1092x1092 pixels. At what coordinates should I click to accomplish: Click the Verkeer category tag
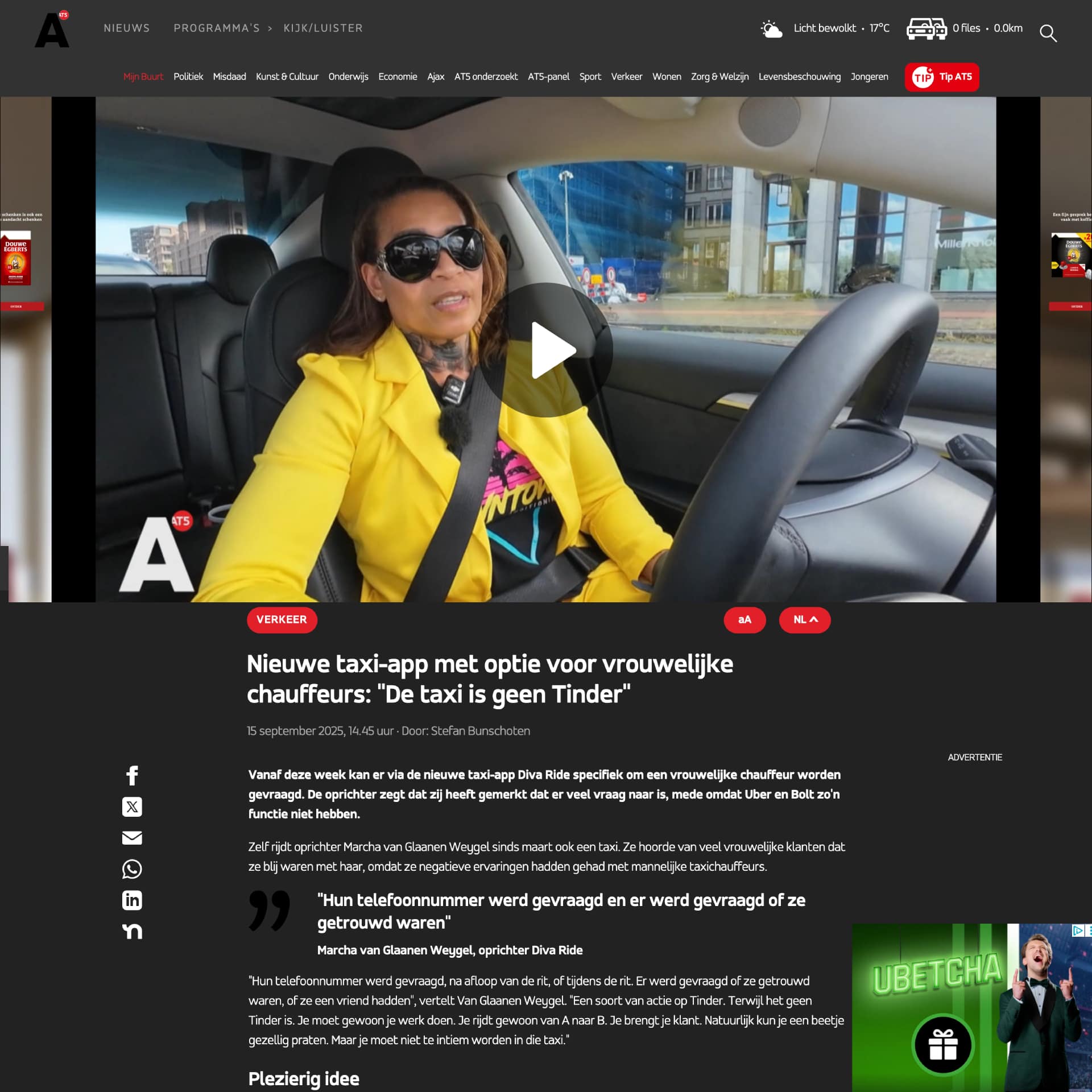point(282,619)
